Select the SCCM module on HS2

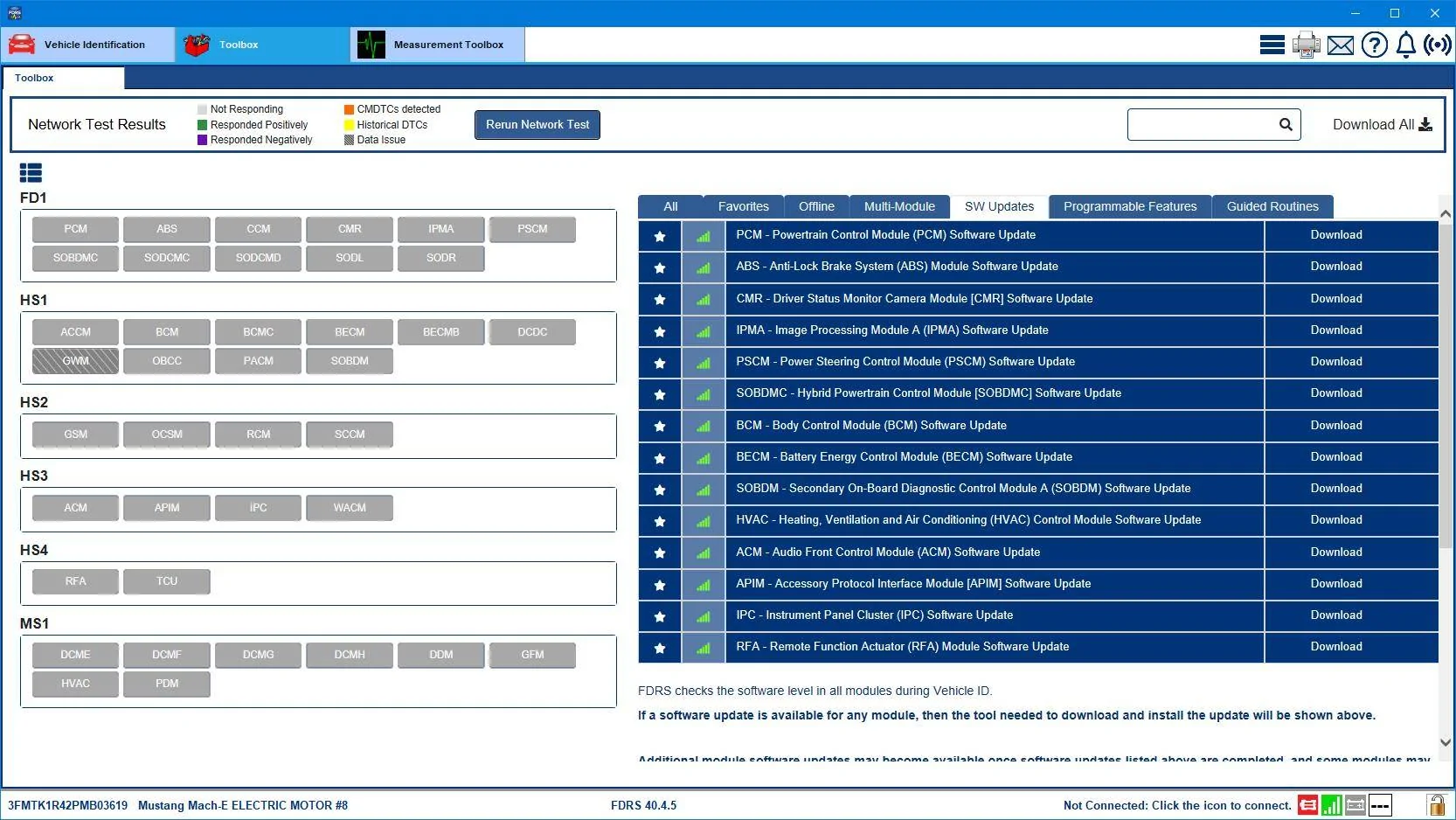[x=350, y=434]
